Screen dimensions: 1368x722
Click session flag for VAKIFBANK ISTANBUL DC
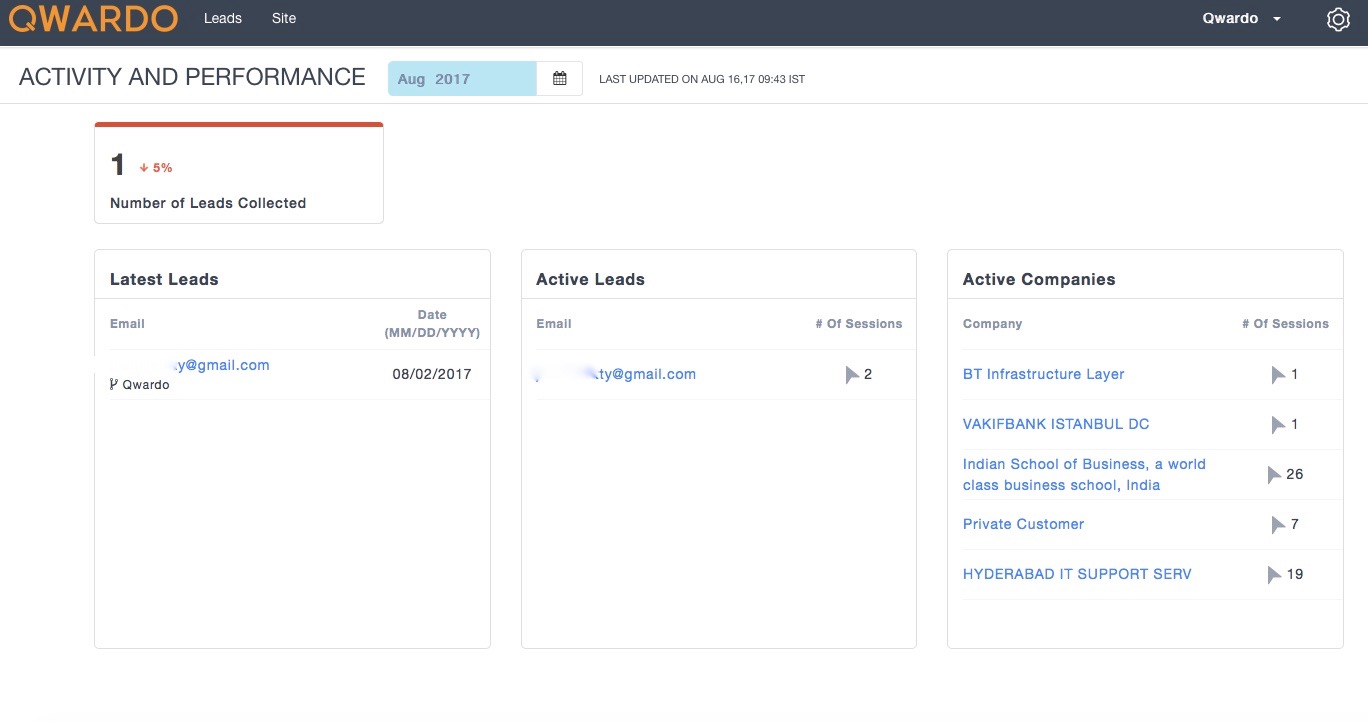coord(1278,425)
